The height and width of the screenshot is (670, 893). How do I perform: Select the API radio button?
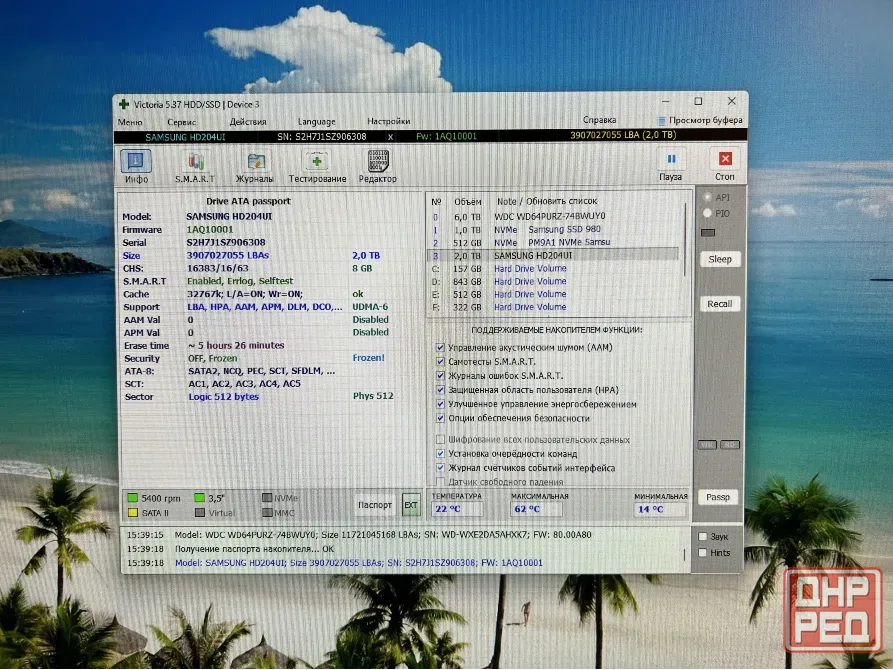(707, 197)
